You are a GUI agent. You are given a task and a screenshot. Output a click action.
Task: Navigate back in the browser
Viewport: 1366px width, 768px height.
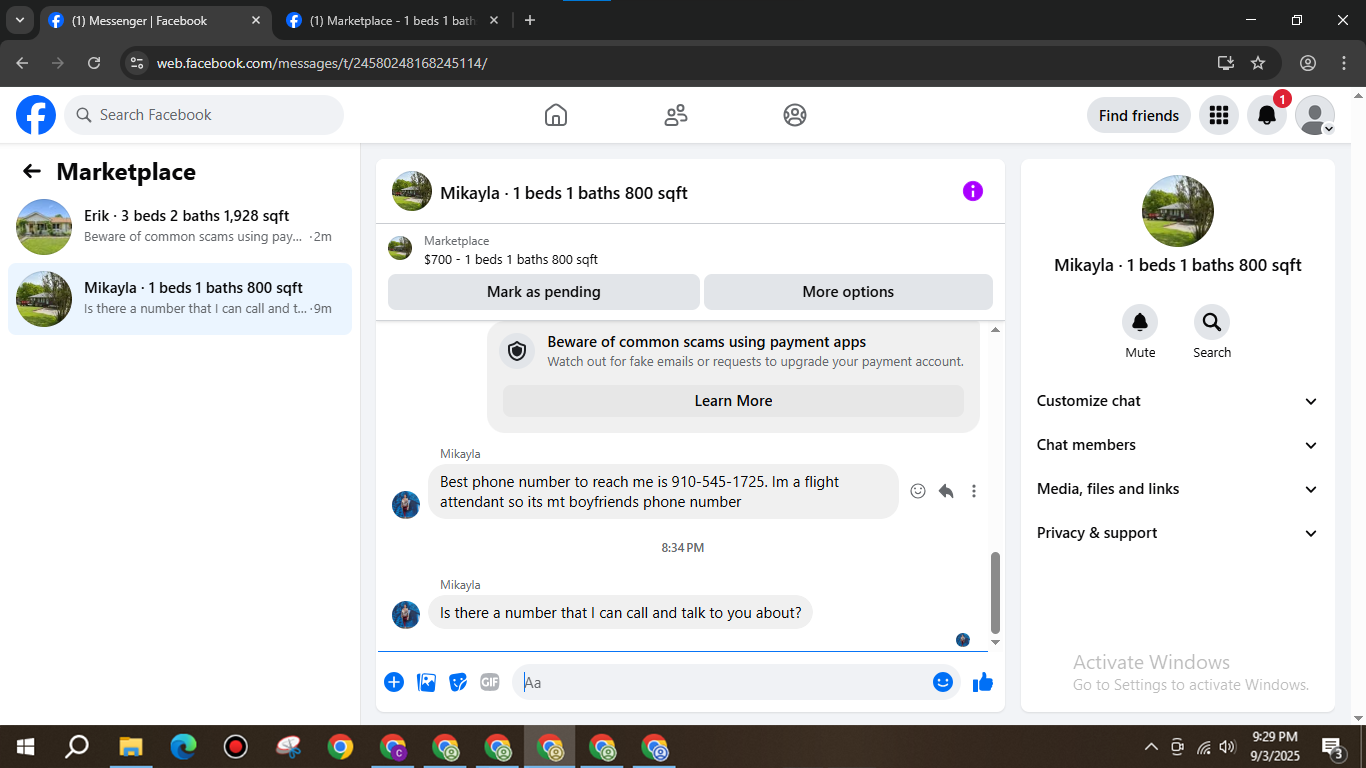point(23,63)
